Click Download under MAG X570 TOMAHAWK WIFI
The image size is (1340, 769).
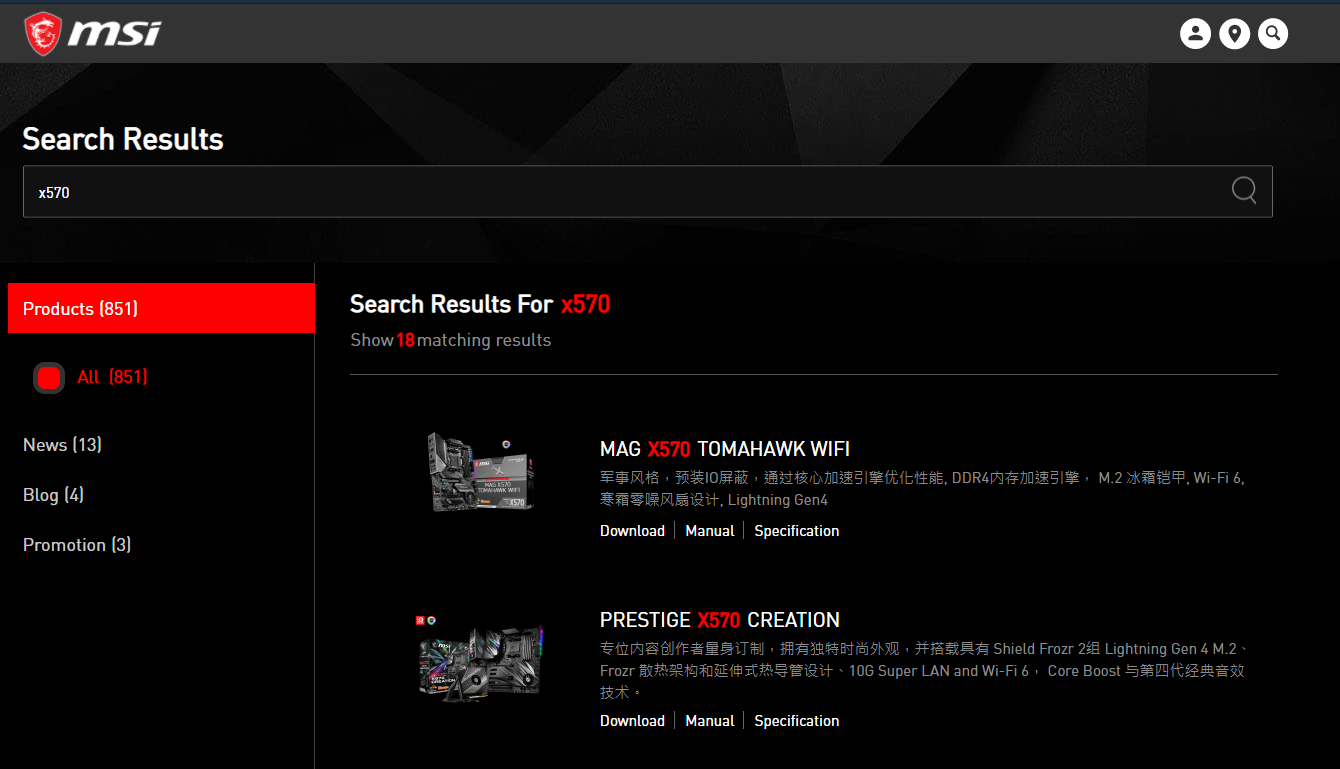(632, 531)
